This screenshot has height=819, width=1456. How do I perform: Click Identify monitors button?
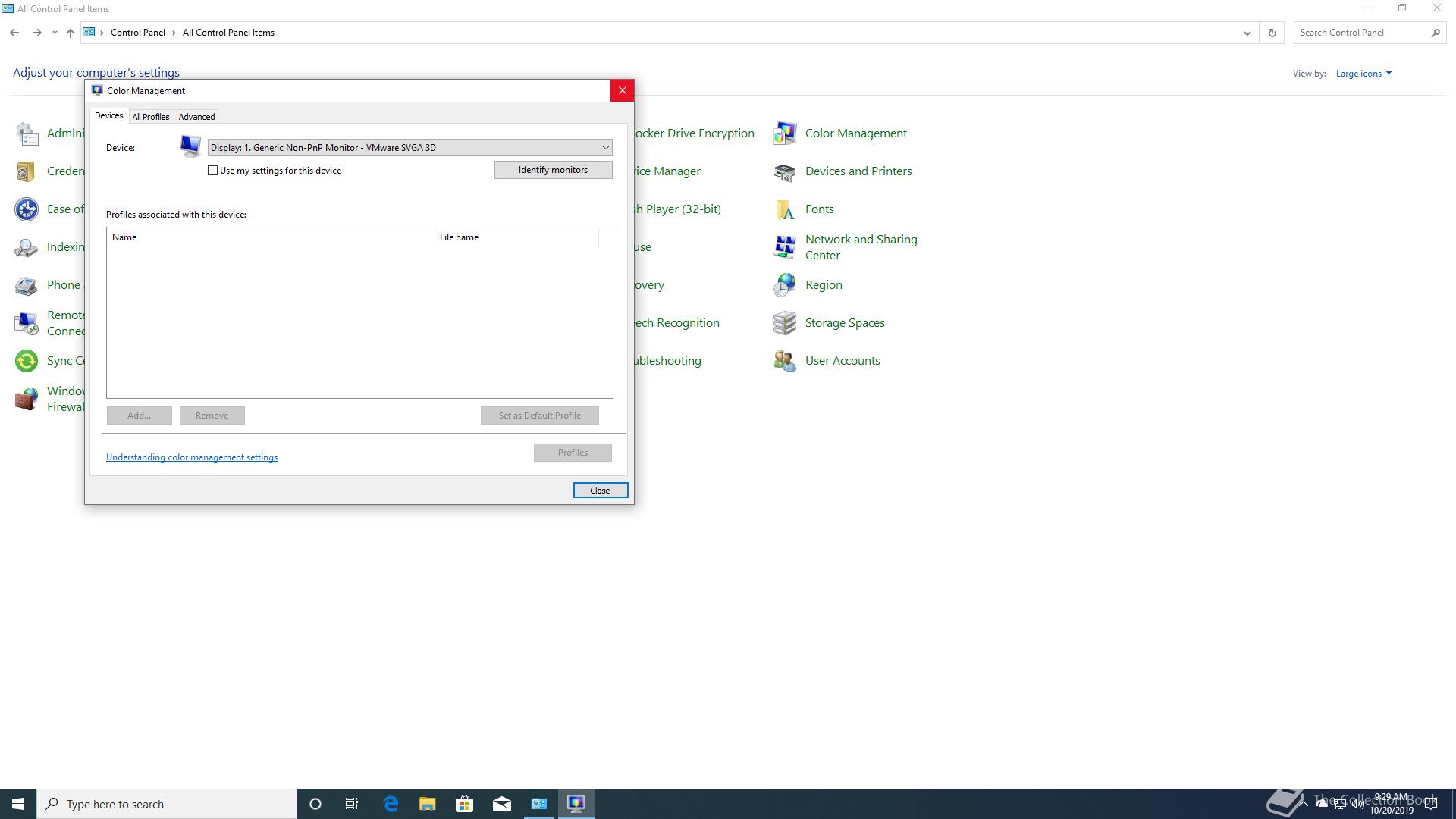pos(553,170)
